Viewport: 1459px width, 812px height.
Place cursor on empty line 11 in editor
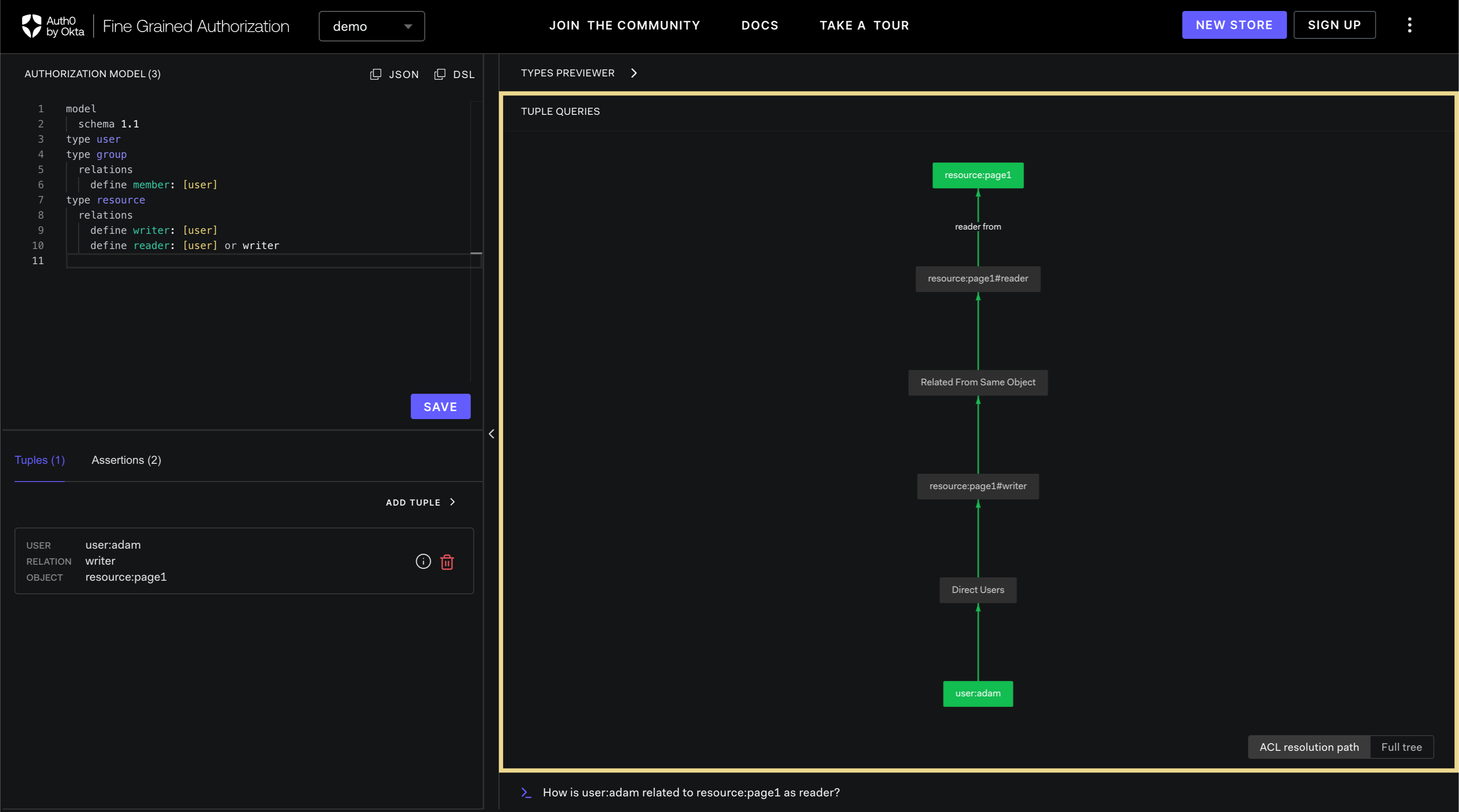(x=273, y=260)
